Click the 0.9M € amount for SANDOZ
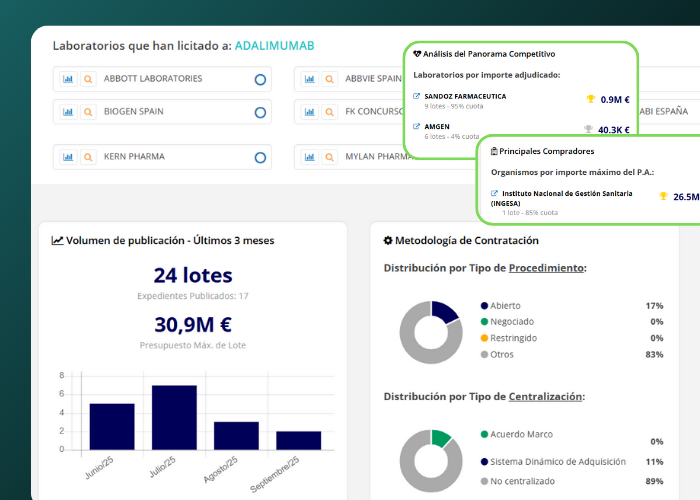The width and height of the screenshot is (700, 500). tap(615, 100)
